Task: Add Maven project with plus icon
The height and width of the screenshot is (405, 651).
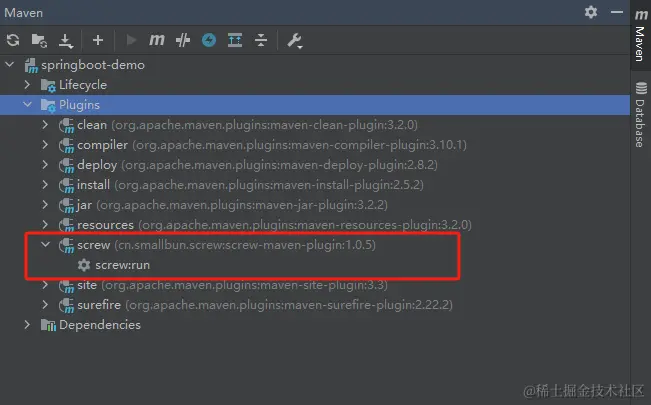Action: click(98, 40)
